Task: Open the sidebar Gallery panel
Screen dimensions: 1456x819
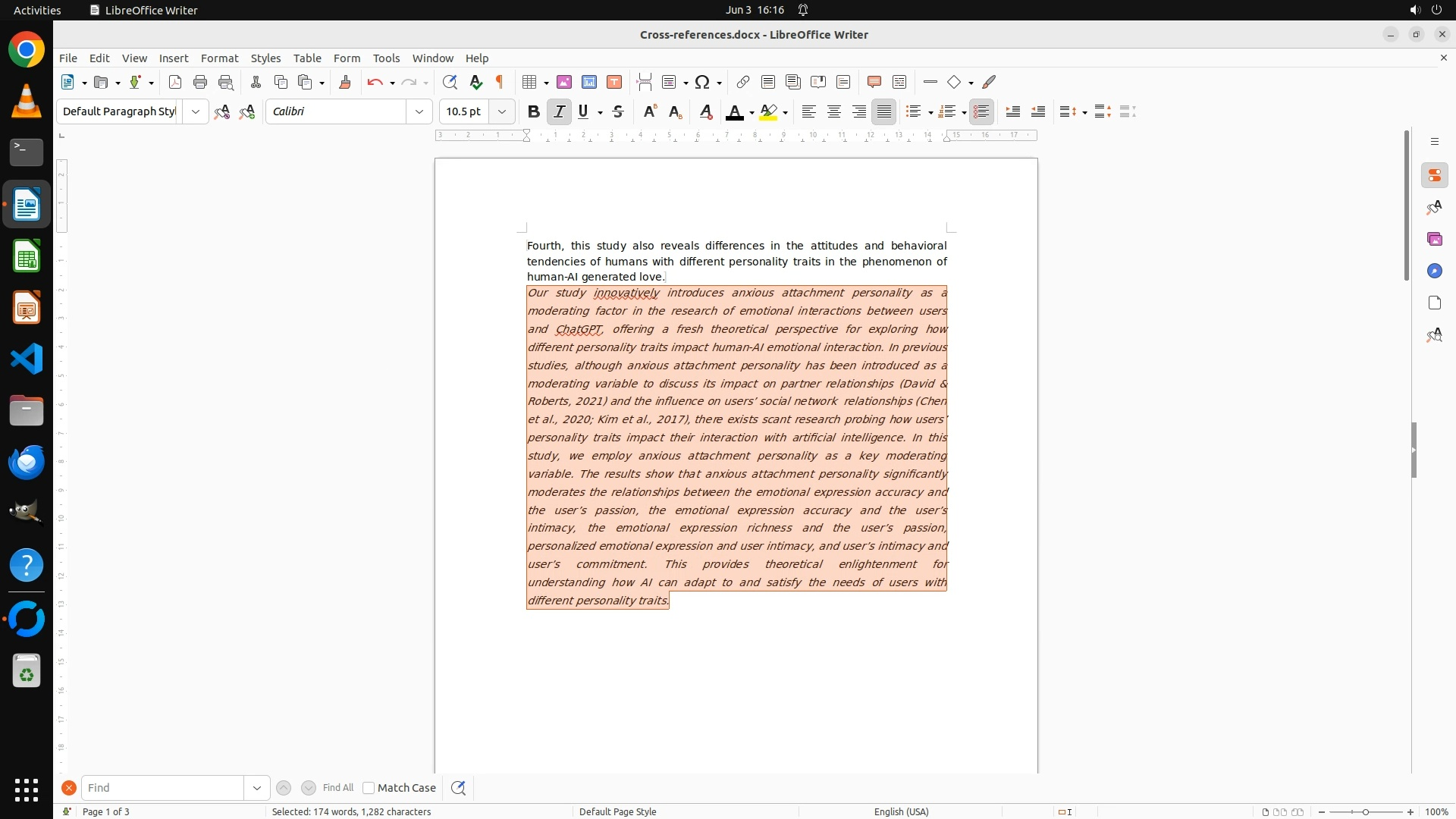Action: (1434, 239)
